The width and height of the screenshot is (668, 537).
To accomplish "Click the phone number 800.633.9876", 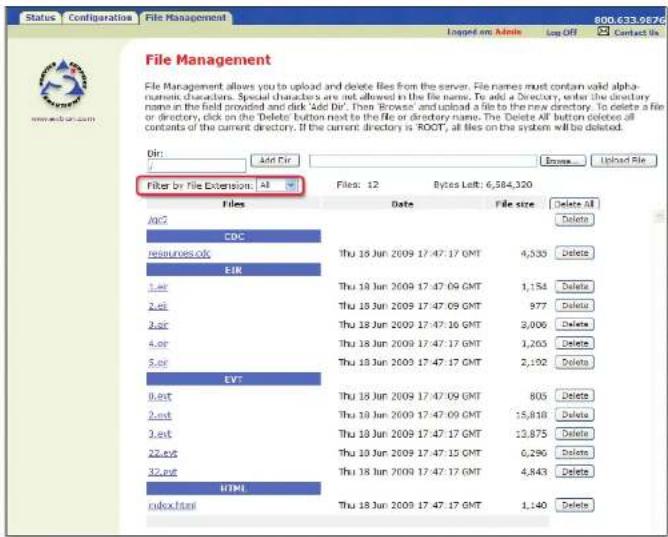I will [629, 20].
